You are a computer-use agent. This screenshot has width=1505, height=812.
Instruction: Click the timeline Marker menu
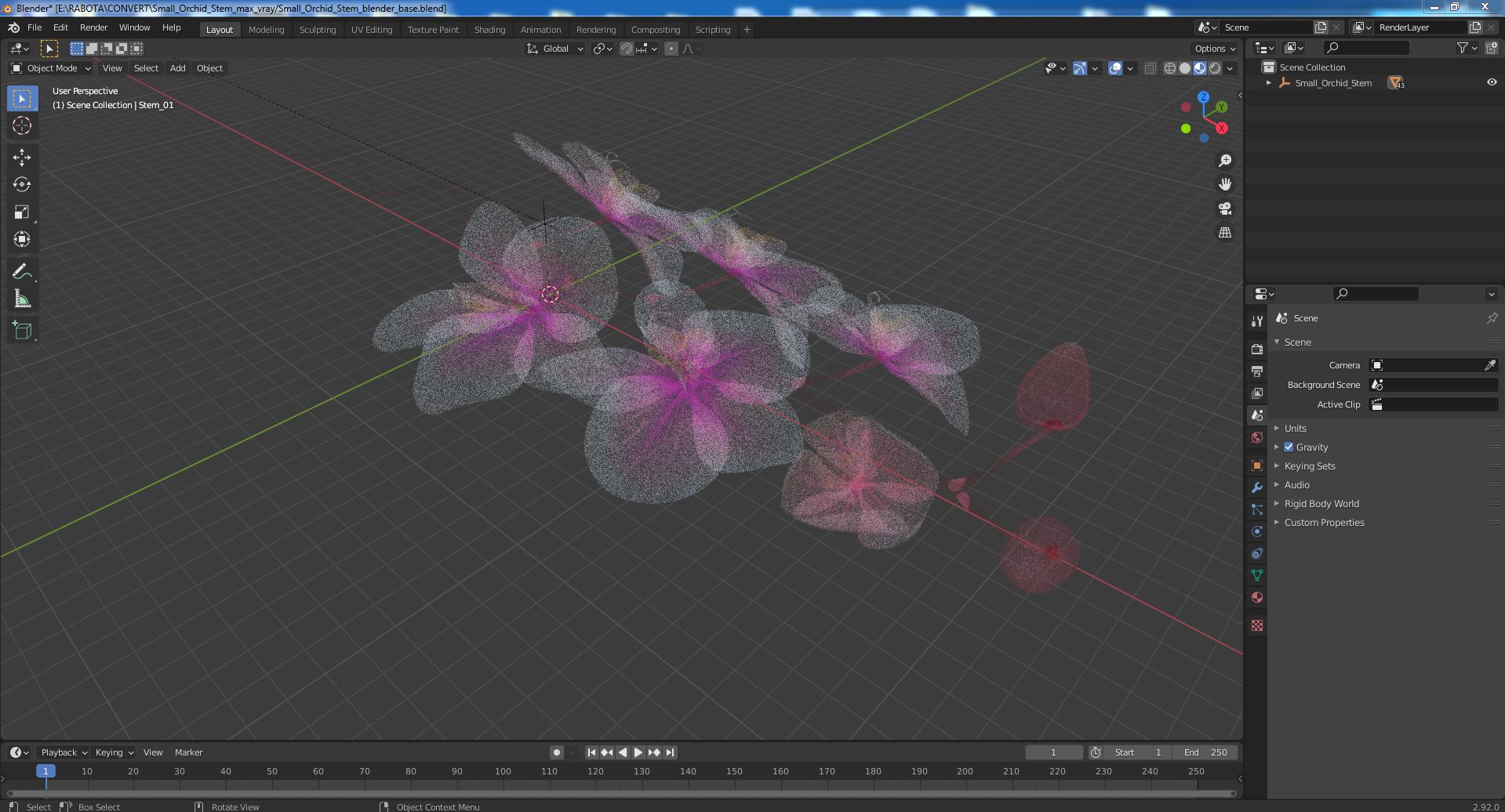(x=188, y=752)
